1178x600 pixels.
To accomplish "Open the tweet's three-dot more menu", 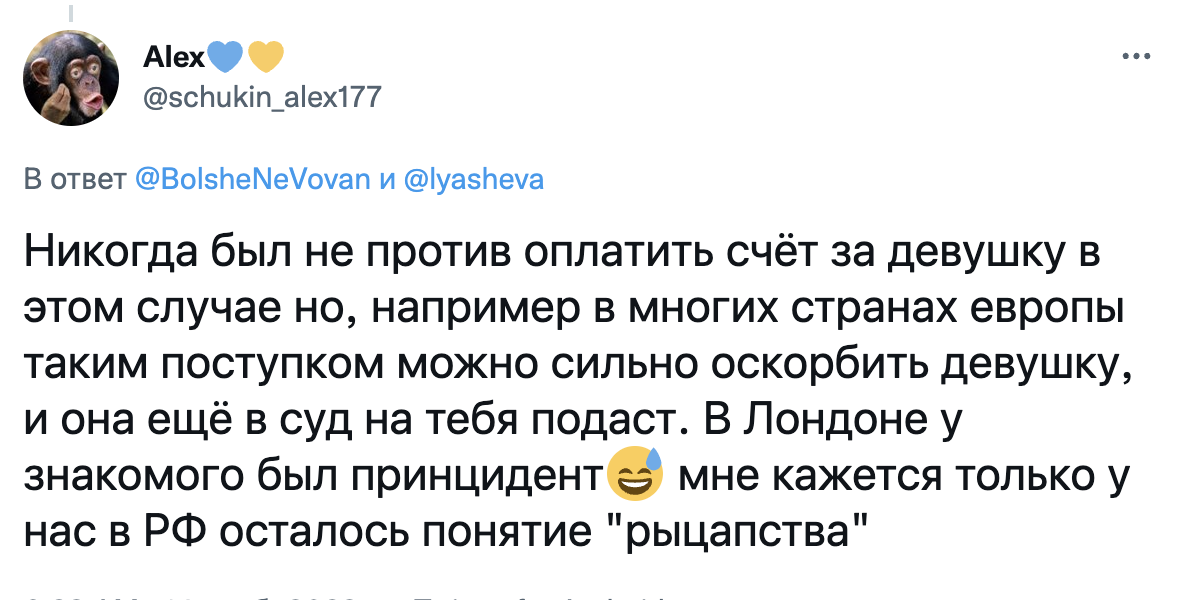I will (1137, 56).
